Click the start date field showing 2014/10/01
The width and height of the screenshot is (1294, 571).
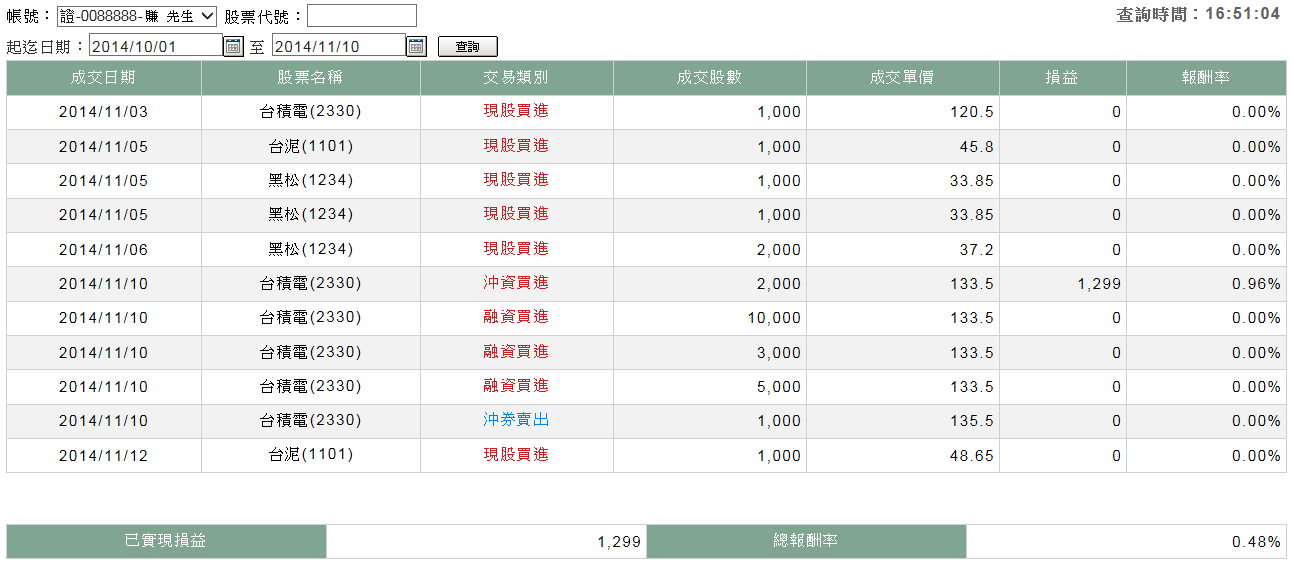coord(155,46)
